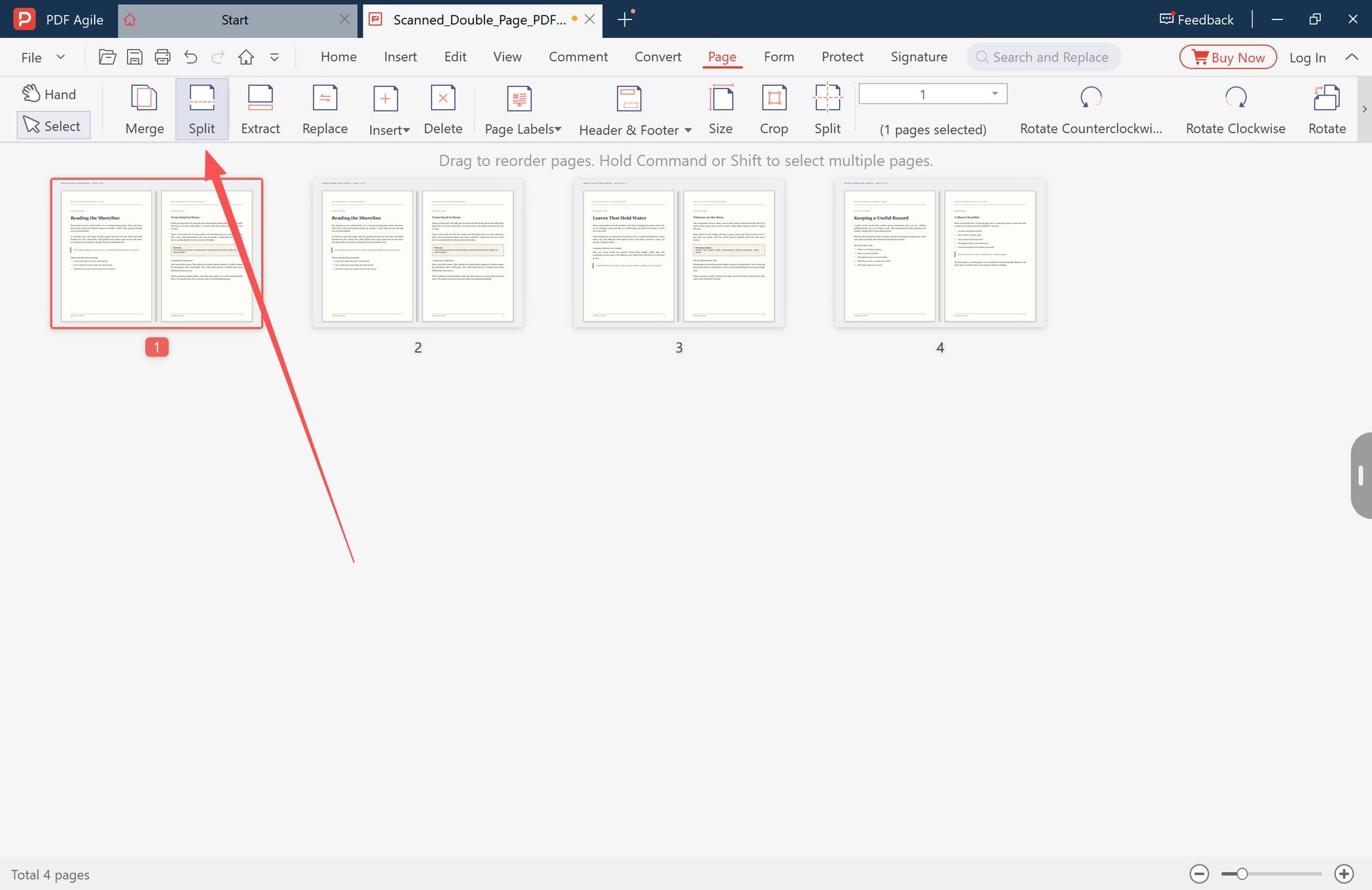Open the page Size tool

coord(721,109)
